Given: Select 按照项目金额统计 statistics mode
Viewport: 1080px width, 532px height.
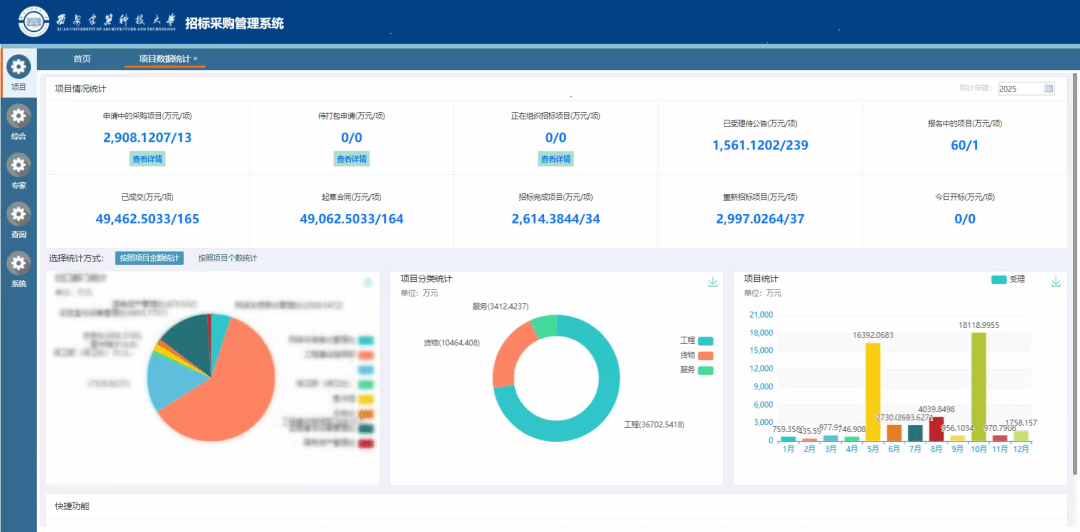Looking at the screenshot, I should [149, 258].
